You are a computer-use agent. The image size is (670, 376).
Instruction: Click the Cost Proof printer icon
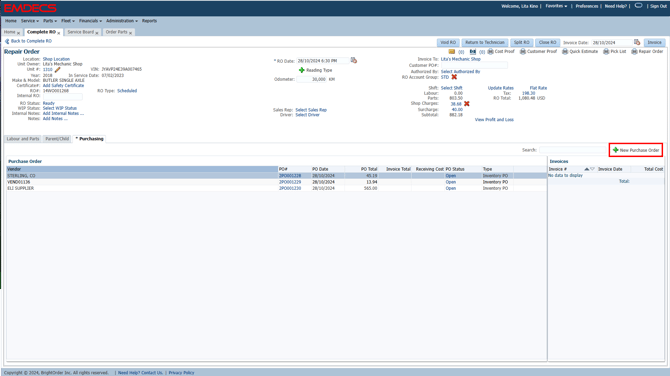coord(491,51)
